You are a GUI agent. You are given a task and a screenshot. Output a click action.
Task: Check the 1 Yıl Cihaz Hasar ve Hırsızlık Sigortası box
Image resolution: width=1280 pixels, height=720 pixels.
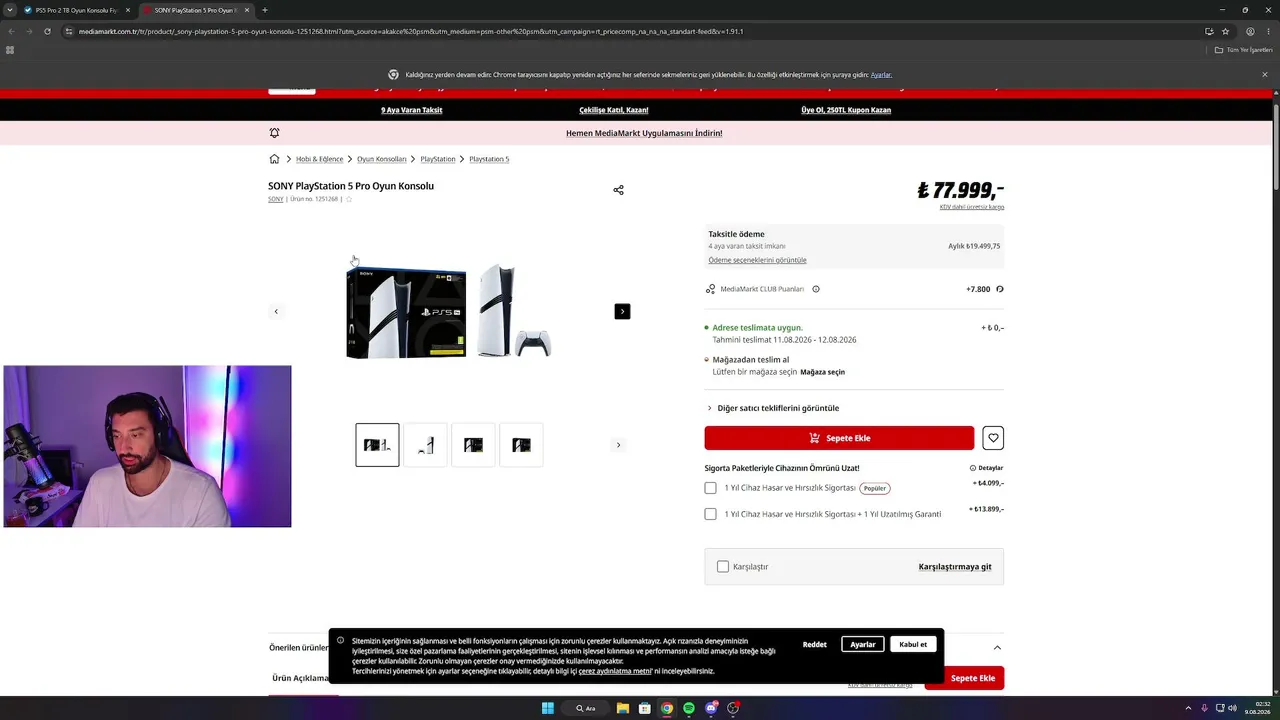click(710, 488)
